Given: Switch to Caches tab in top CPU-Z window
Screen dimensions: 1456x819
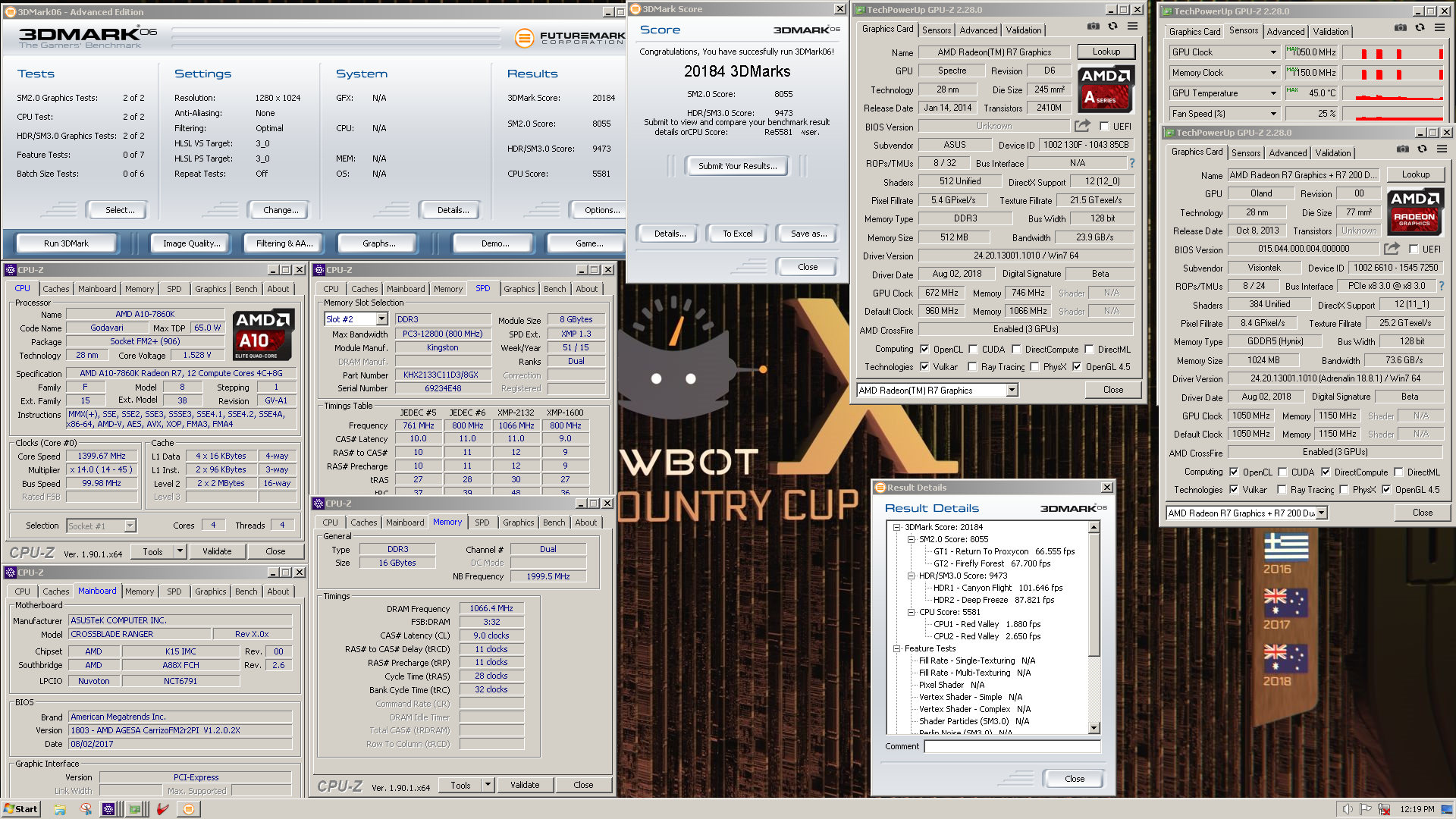Looking at the screenshot, I should (55, 289).
